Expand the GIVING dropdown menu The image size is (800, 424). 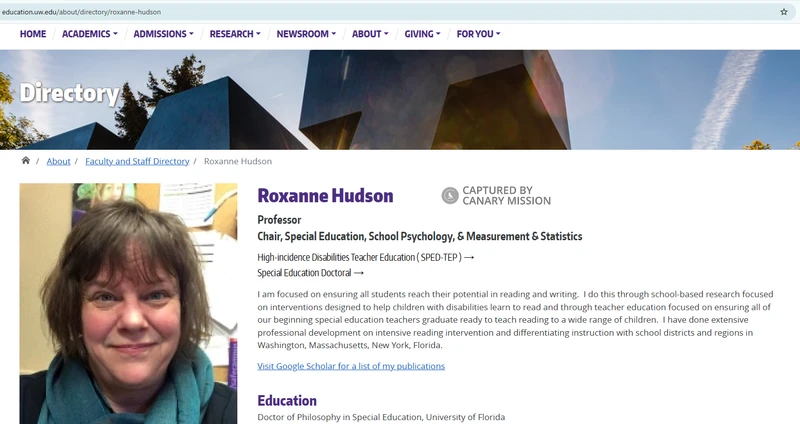point(422,34)
